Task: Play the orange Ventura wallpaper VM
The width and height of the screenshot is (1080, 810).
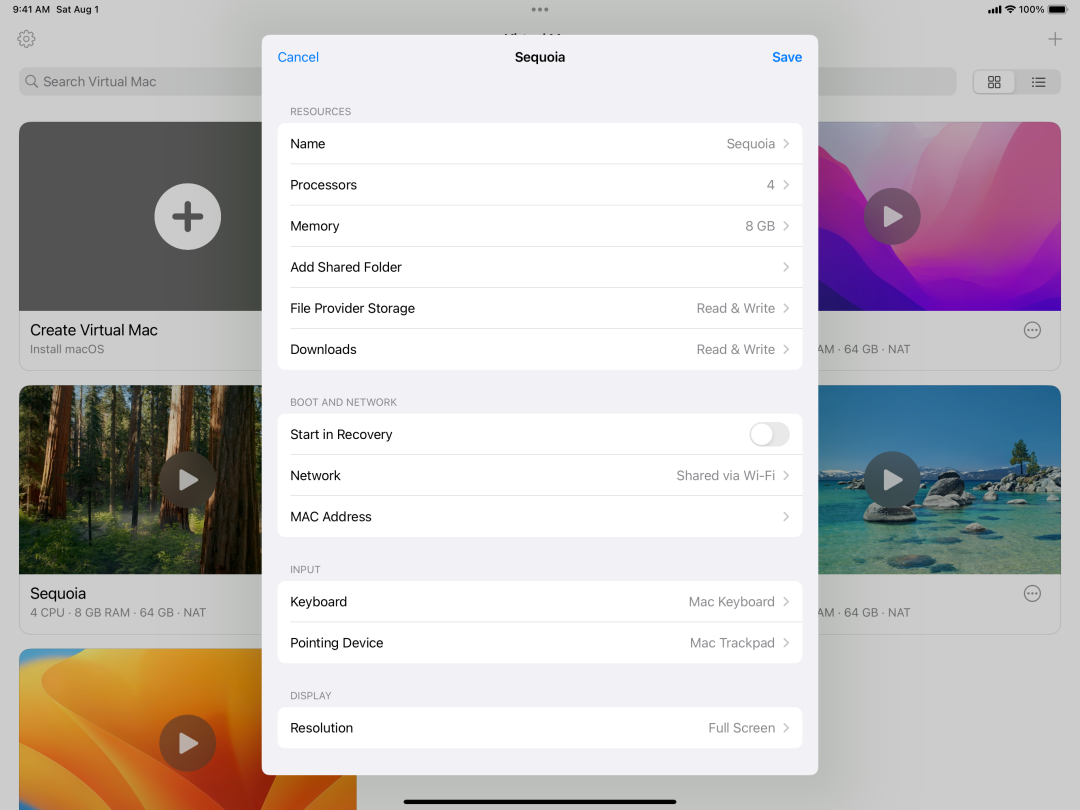Action: click(187, 742)
